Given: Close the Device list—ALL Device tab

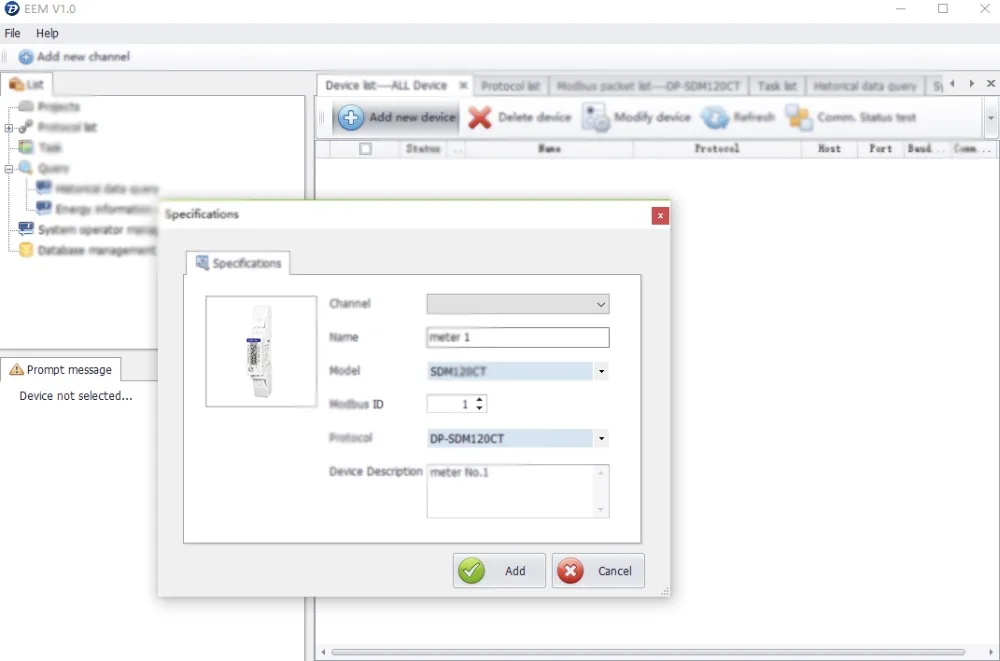Looking at the screenshot, I should click(x=464, y=85).
